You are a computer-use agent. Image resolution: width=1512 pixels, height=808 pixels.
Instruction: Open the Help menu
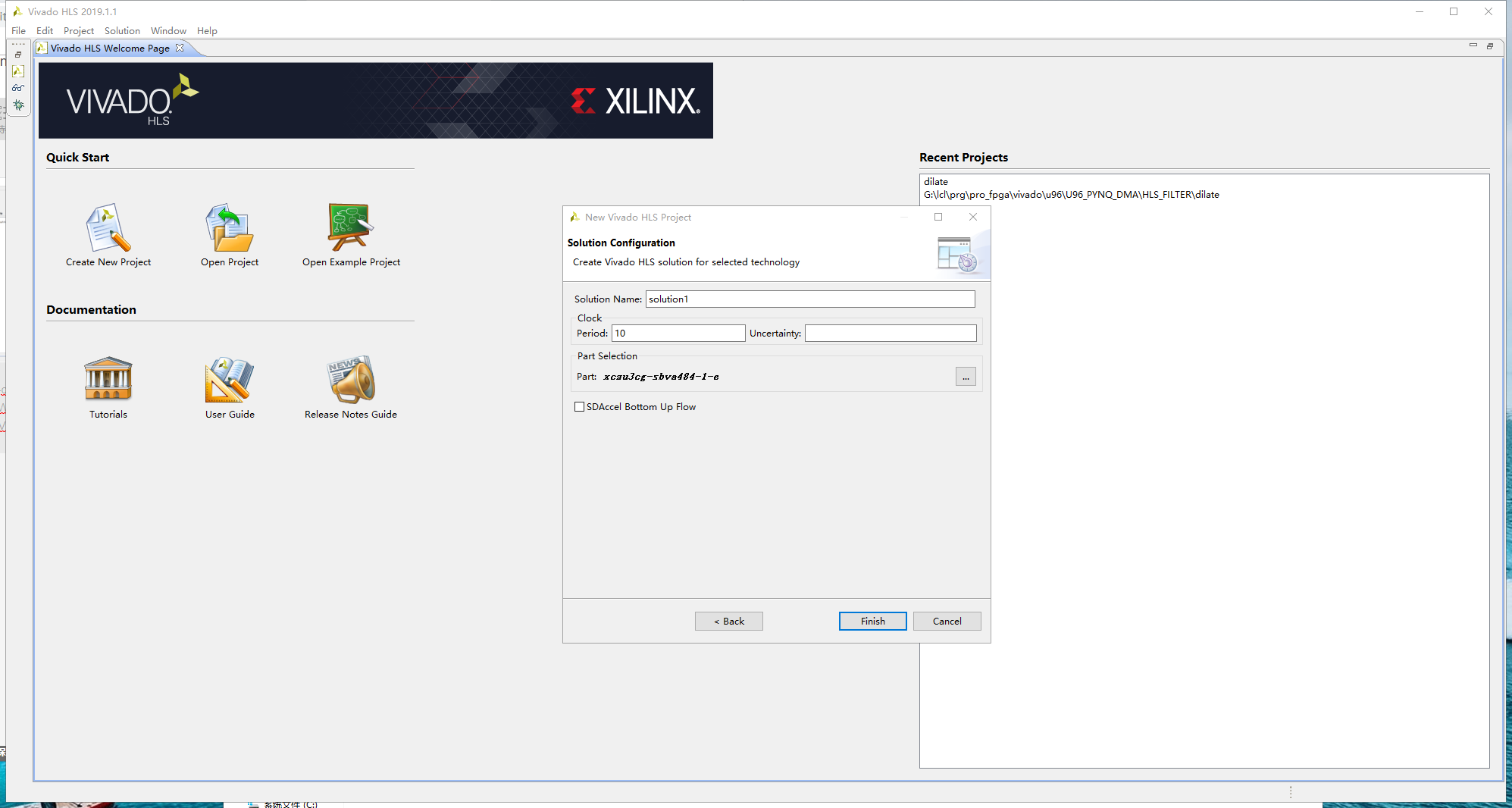tap(207, 31)
